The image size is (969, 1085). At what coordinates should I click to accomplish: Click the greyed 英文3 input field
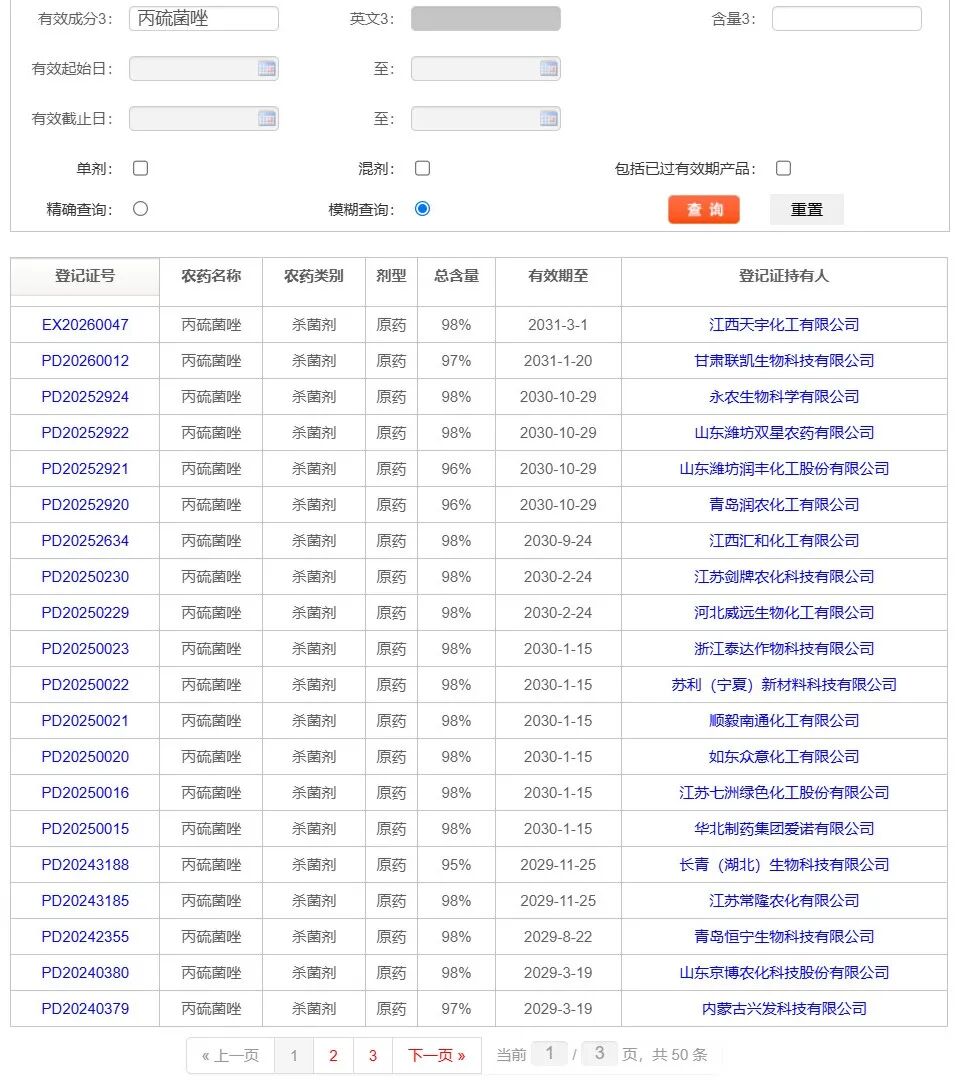point(486,19)
